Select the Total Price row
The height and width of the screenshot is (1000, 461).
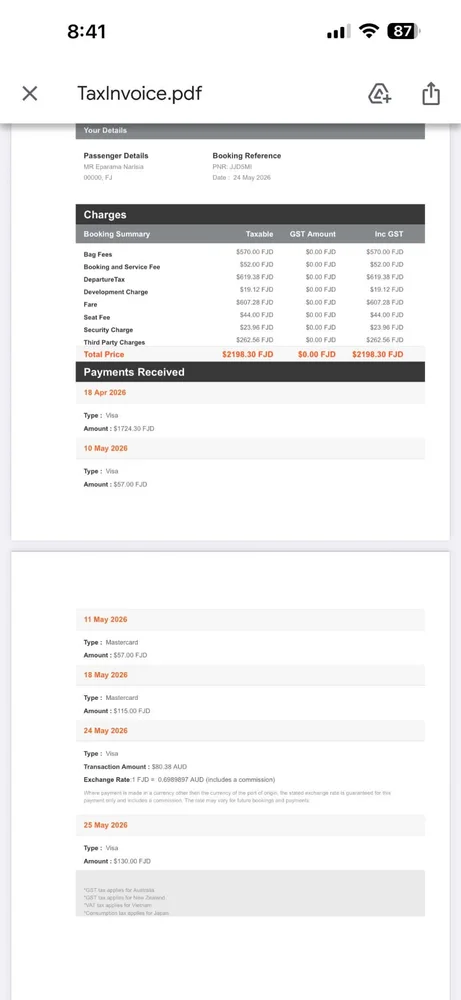point(250,354)
